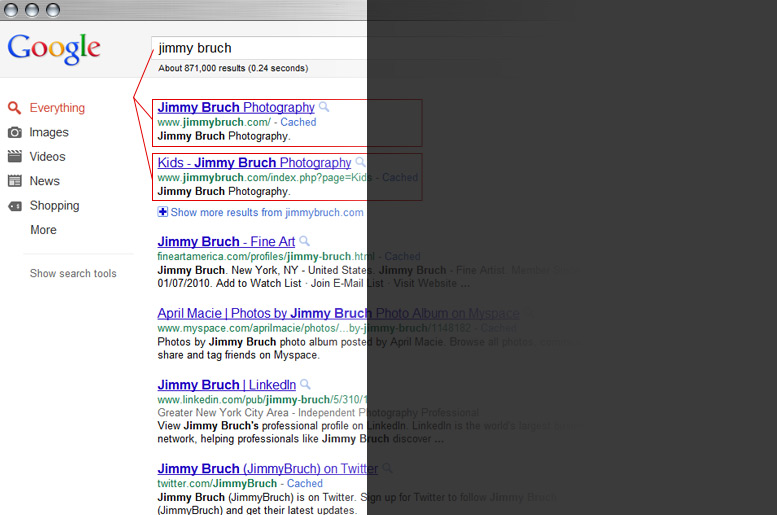Switch to Shopping results
Screen dimensions: 777x515
[x=55, y=206]
